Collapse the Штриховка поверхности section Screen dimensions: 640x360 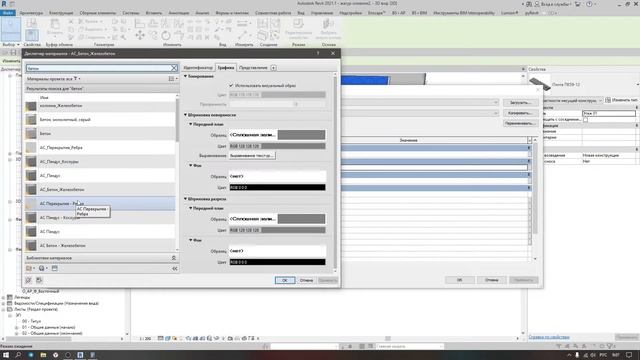[185, 115]
